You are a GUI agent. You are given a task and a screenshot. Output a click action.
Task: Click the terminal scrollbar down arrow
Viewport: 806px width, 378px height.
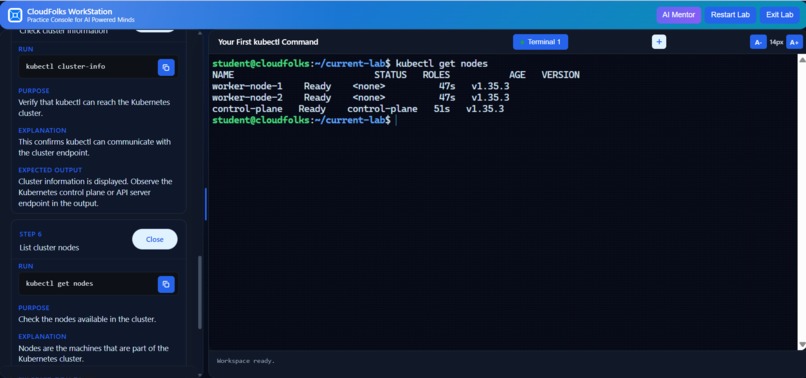[801, 345]
